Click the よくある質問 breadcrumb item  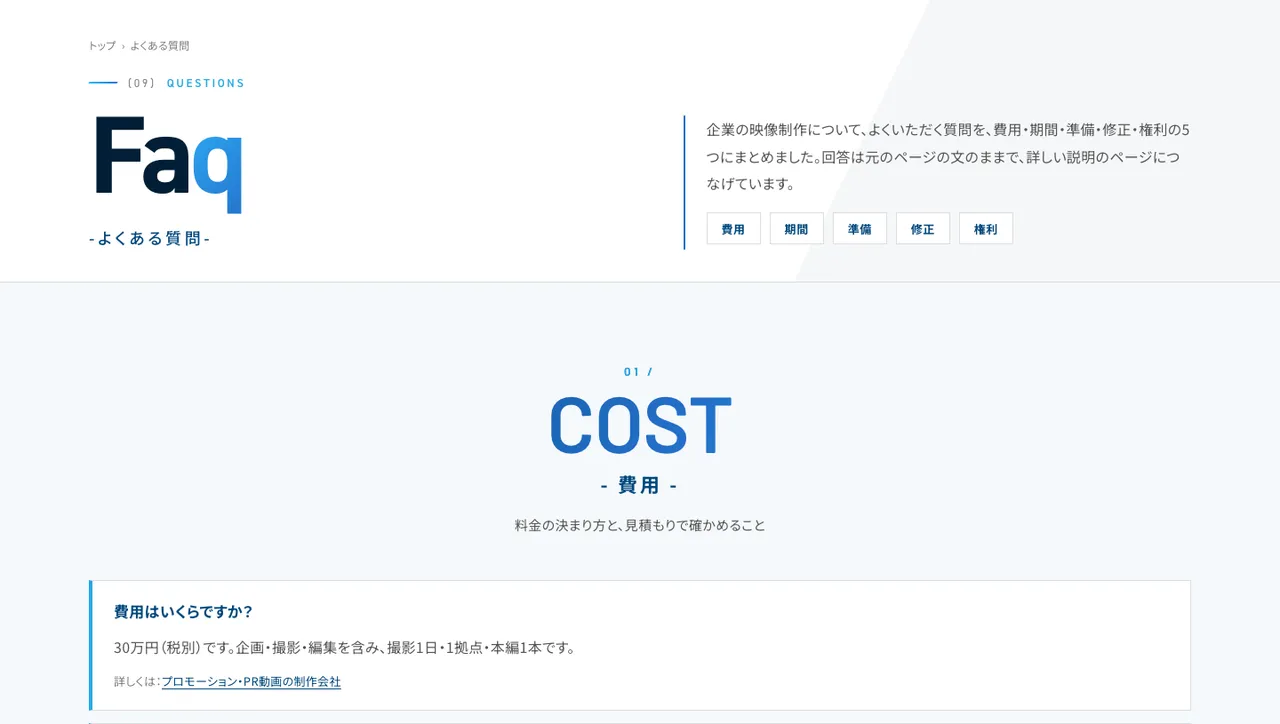pyautogui.click(x=160, y=46)
